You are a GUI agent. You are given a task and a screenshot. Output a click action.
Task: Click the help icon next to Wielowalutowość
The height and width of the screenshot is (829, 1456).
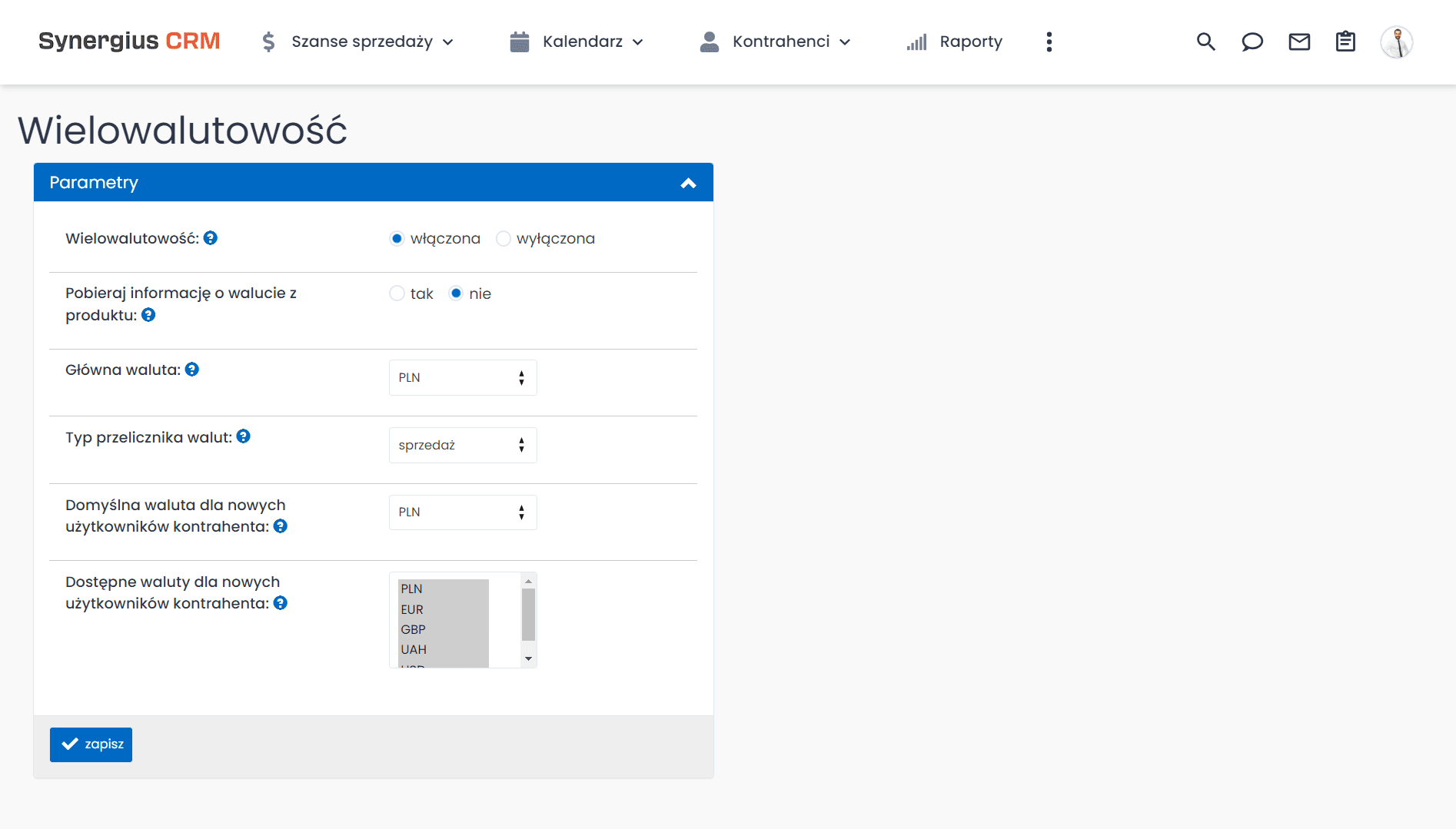(x=211, y=238)
